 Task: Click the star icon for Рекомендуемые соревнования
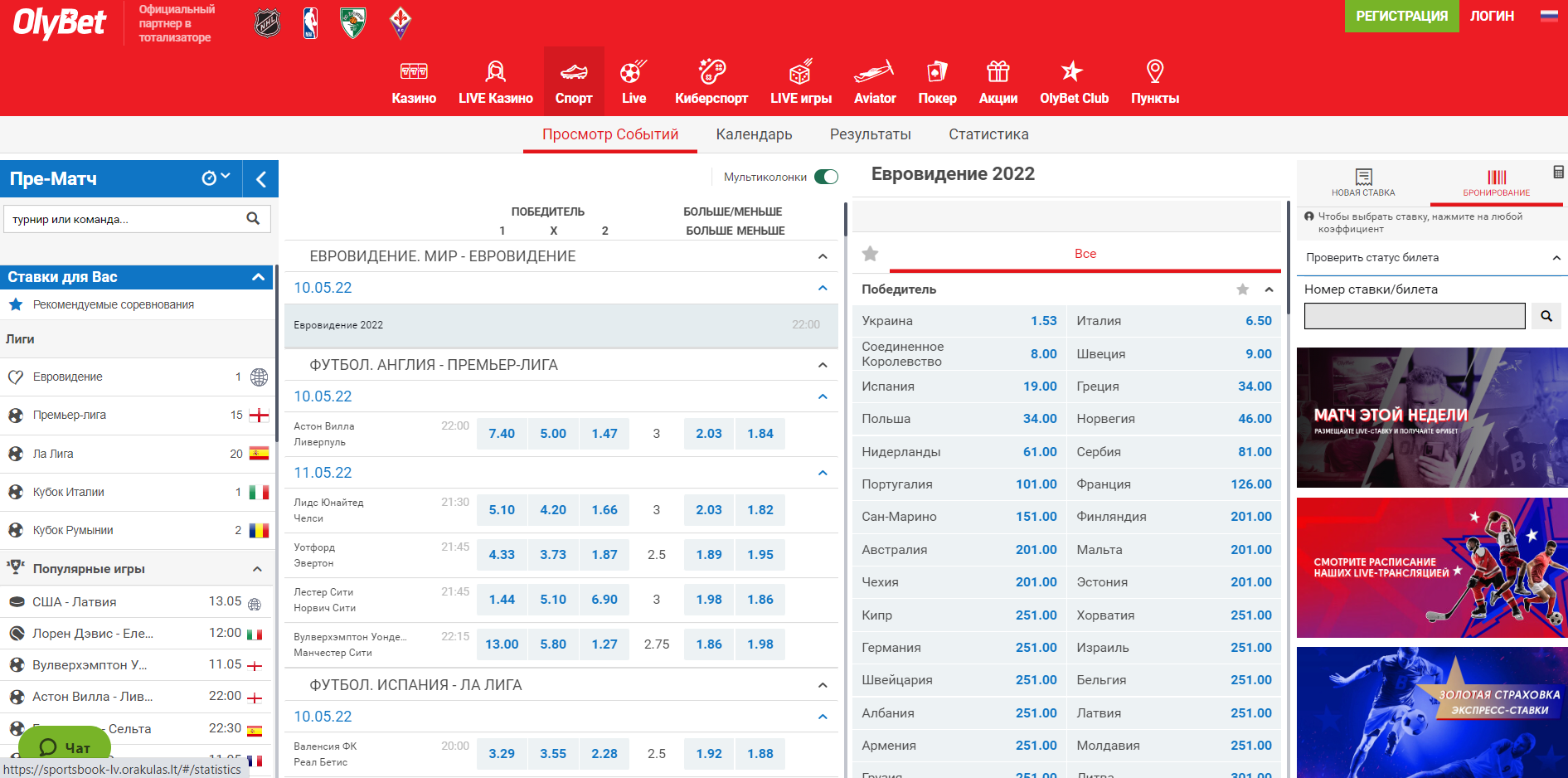tap(16, 304)
